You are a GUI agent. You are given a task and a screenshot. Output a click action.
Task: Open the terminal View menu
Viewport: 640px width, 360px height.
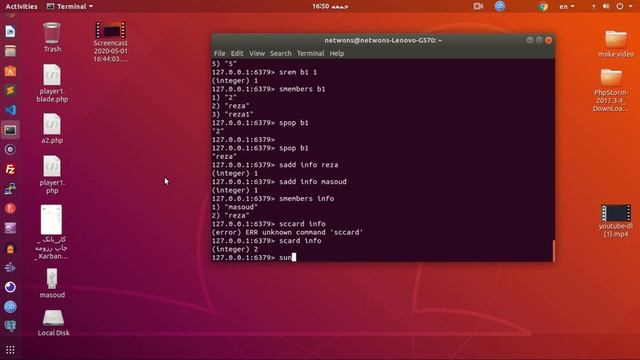tap(257, 53)
